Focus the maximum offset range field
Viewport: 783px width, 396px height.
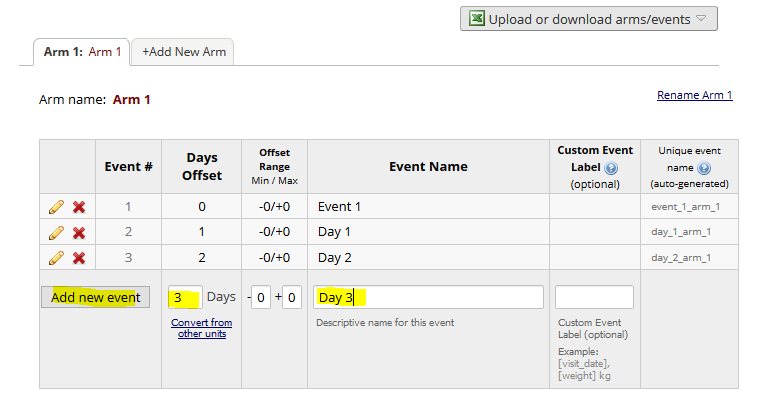(292, 297)
